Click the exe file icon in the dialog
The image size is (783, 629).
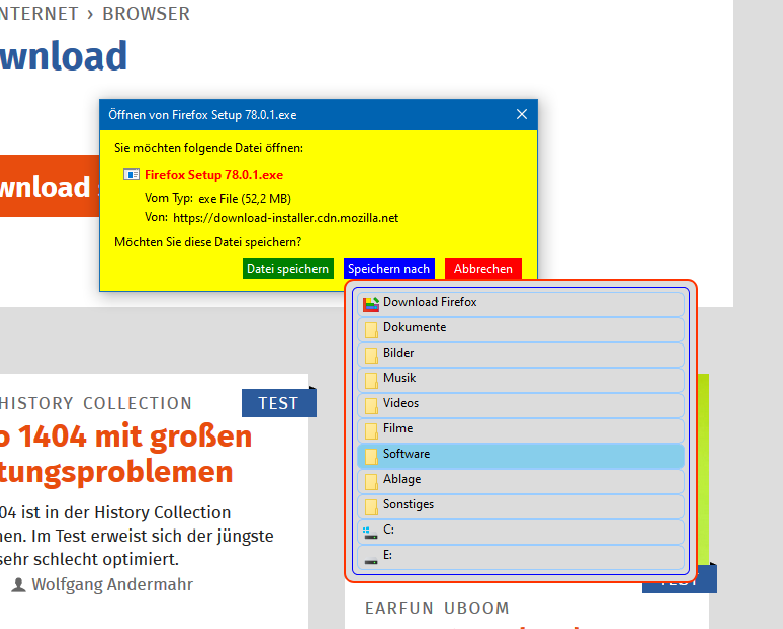[131, 174]
